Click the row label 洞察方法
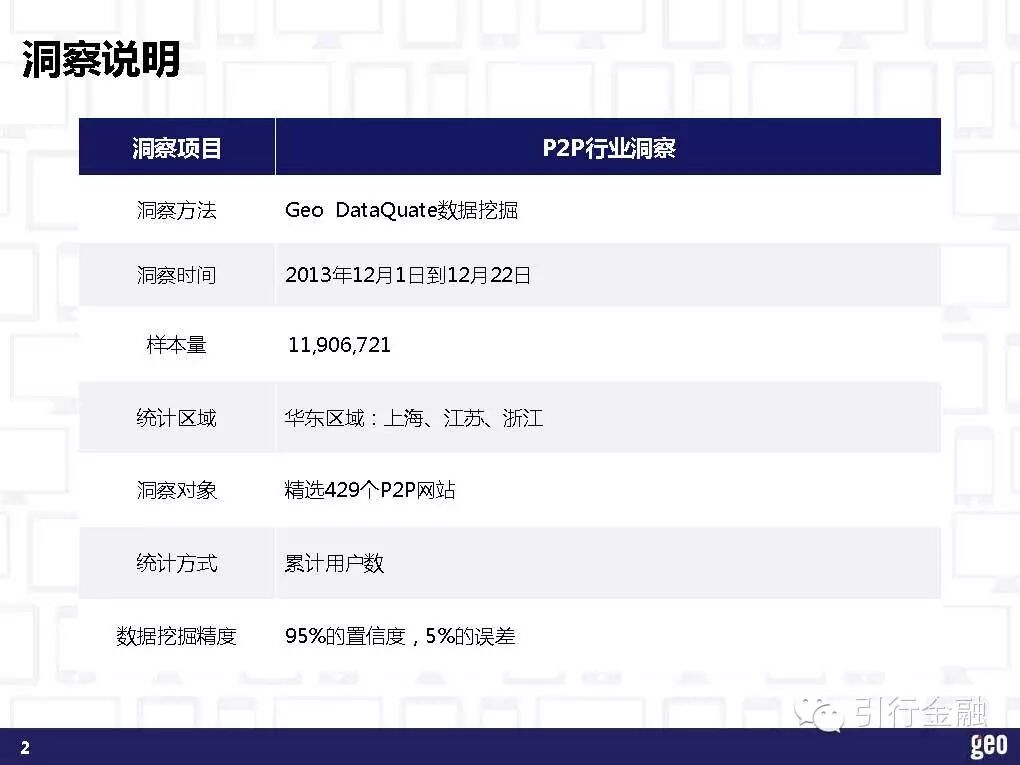1020x765 pixels. [x=176, y=210]
